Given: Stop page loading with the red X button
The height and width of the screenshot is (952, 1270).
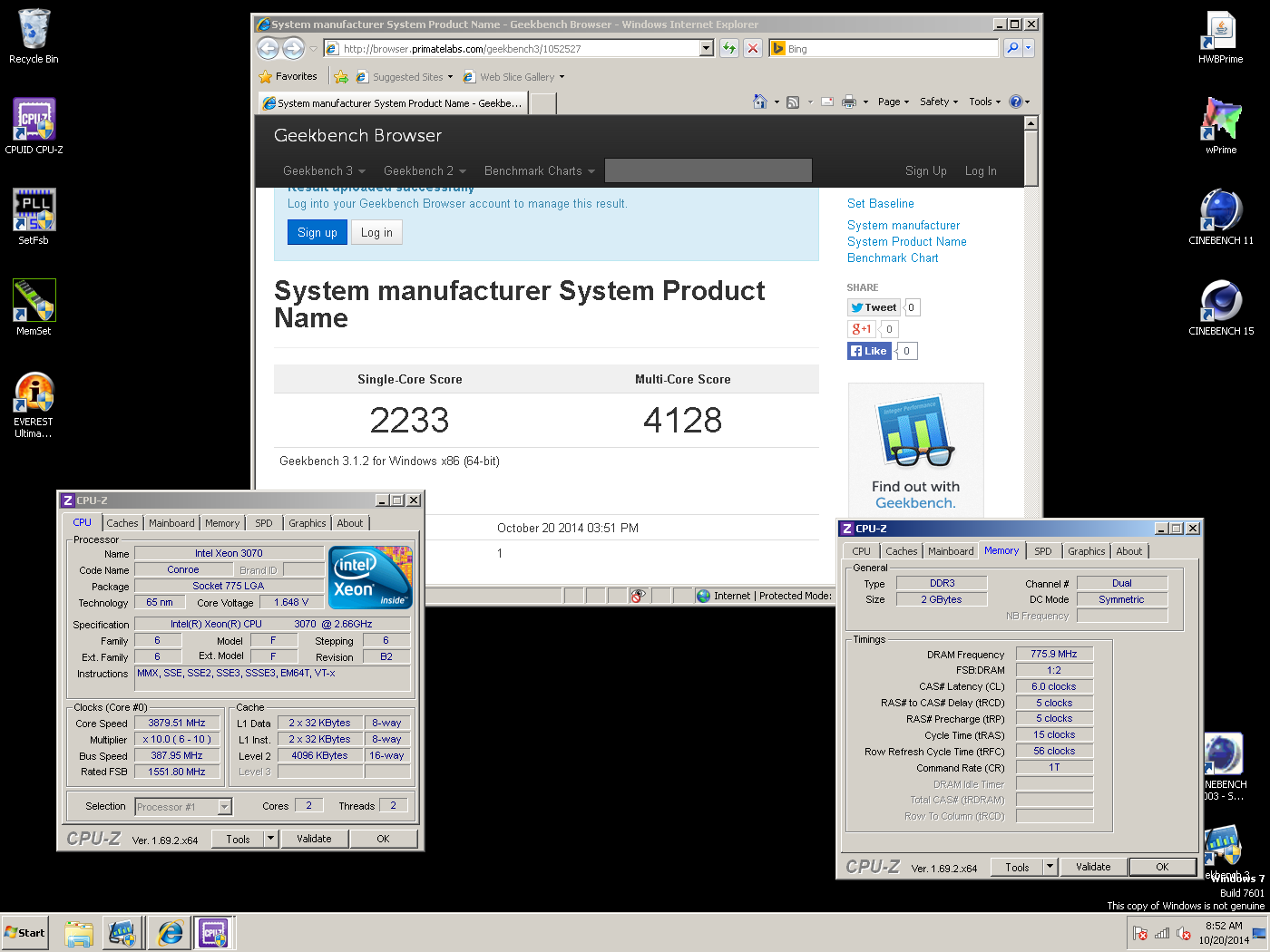Looking at the screenshot, I should [x=753, y=48].
